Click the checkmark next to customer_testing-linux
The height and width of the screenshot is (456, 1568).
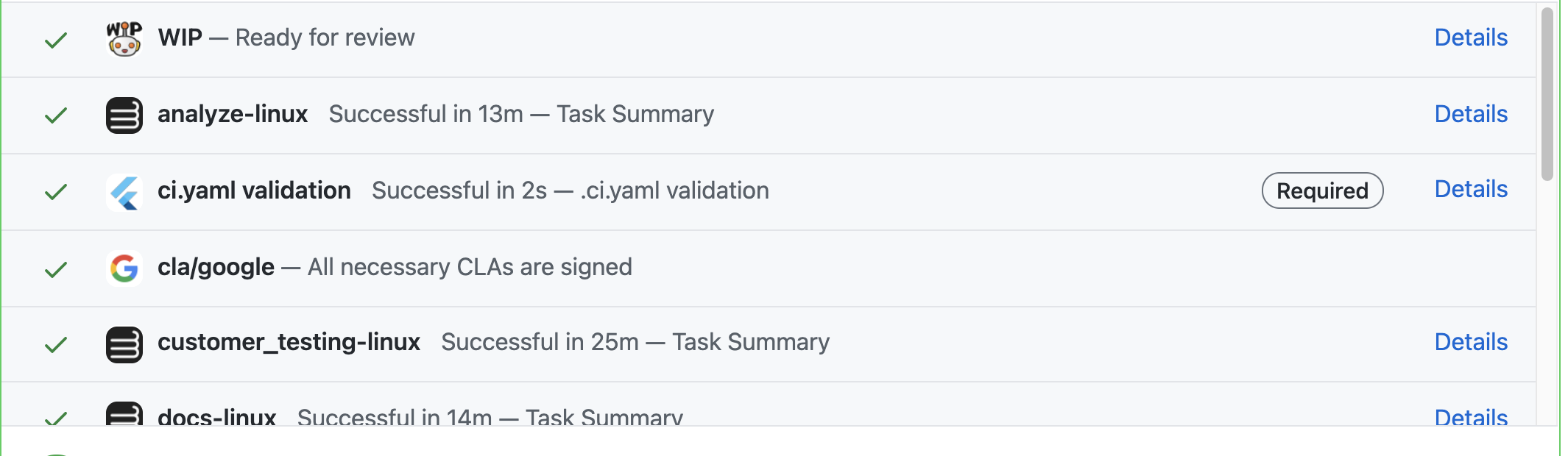point(55,346)
